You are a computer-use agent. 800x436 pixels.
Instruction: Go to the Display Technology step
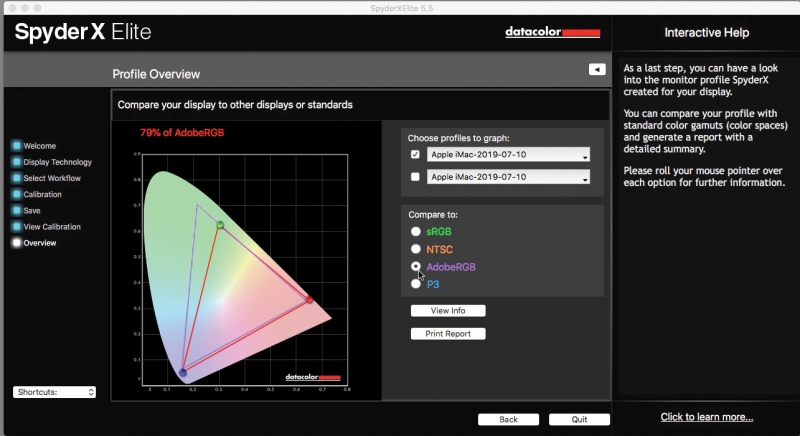(x=58, y=162)
